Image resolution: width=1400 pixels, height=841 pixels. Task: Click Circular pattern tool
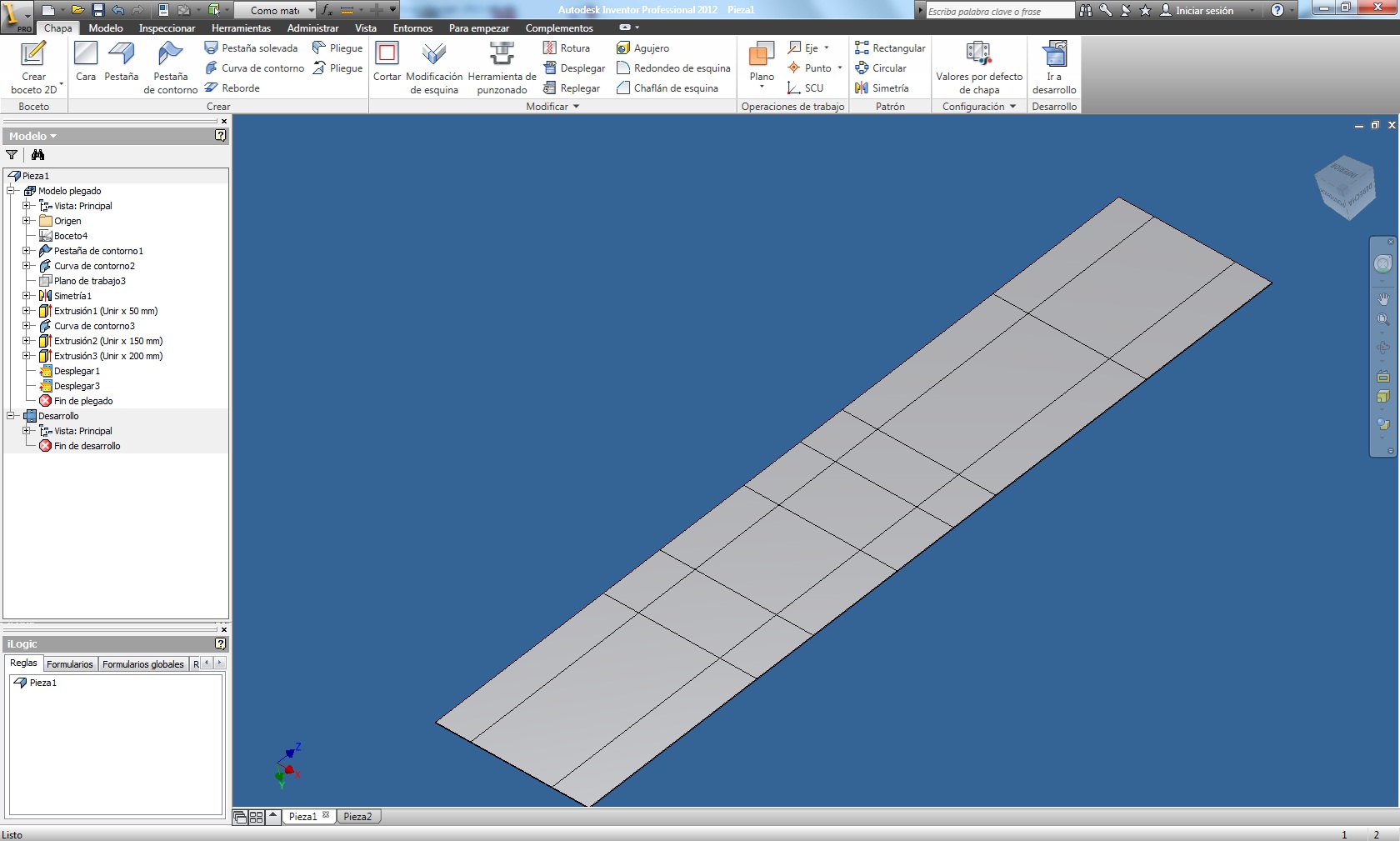(x=881, y=68)
